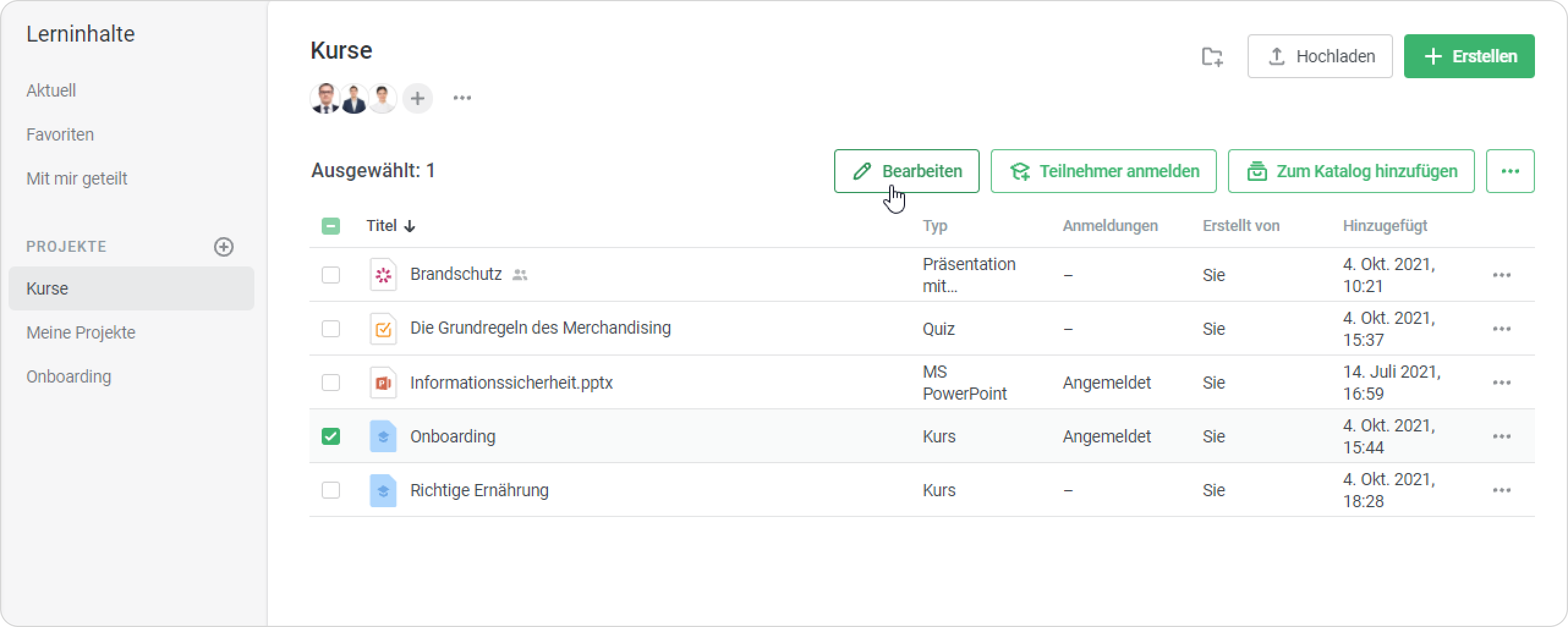Click the Bearbeiten button

pyautogui.click(x=906, y=171)
